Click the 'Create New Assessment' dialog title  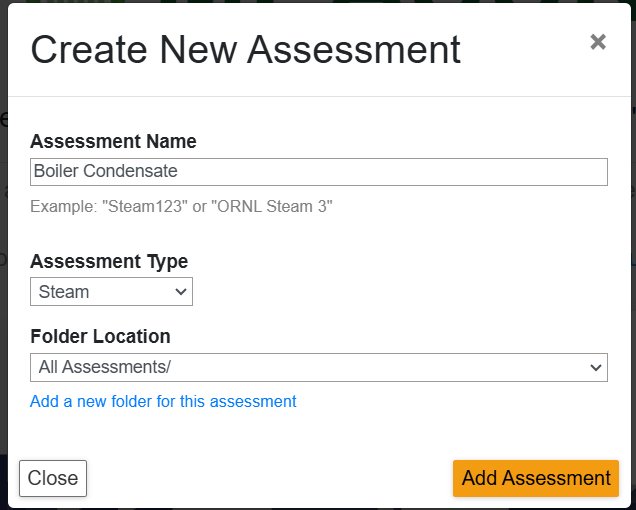click(245, 50)
